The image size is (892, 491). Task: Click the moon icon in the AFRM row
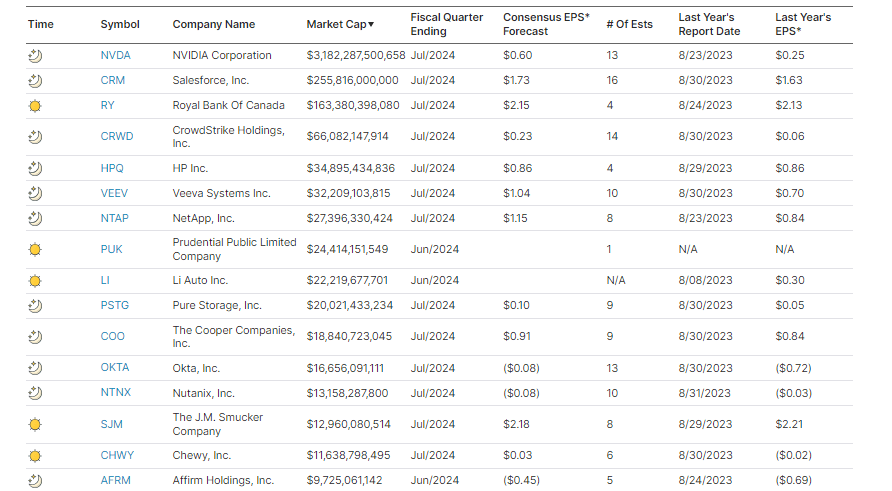coord(35,481)
